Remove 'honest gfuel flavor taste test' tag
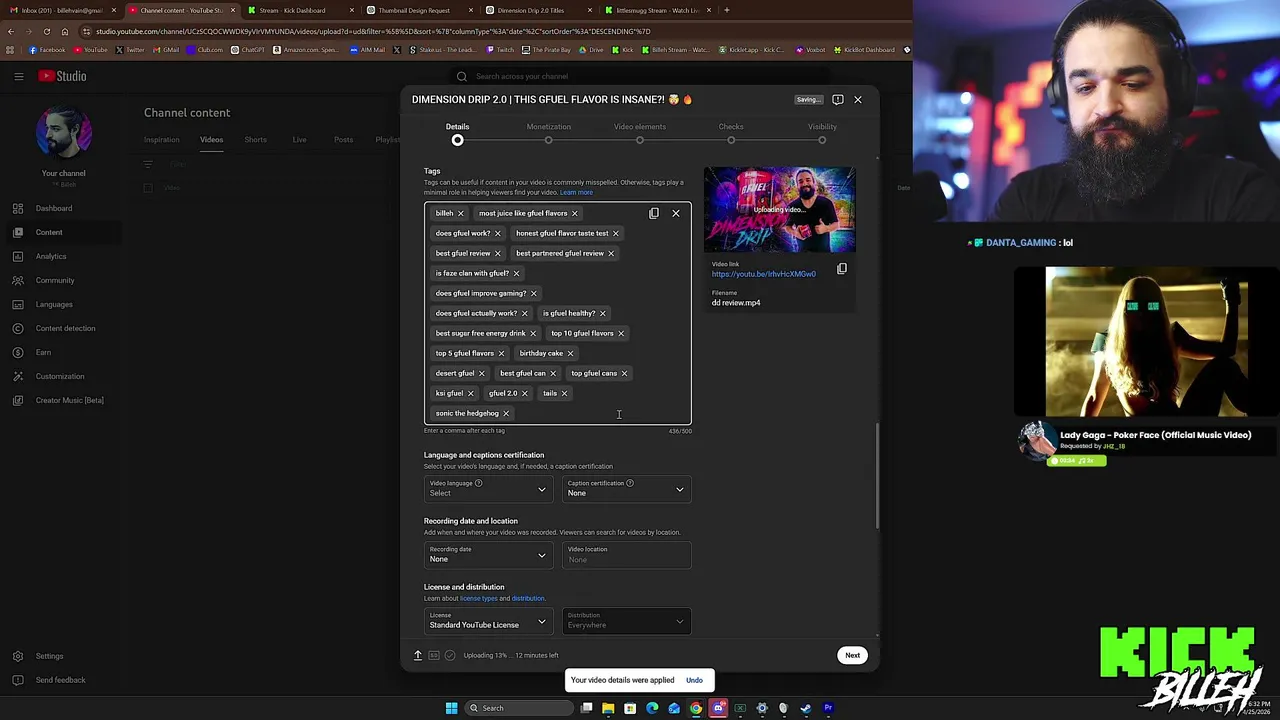1280x720 pixels. [x=615, y=233]
